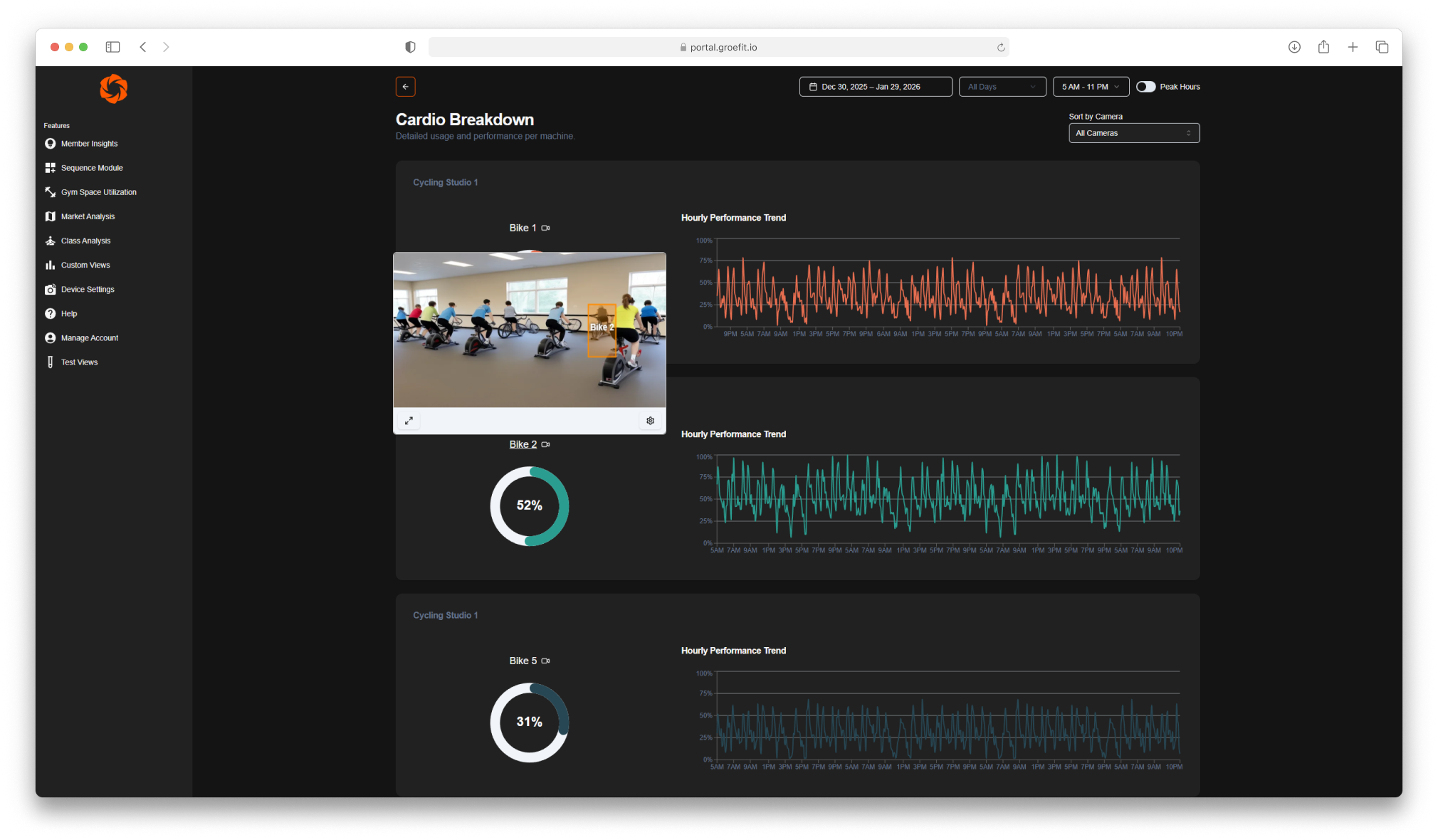Viewport: 1438px width, 840px height.
Task: Click the Bike 2 underlined link
Action: click(523, 444)
